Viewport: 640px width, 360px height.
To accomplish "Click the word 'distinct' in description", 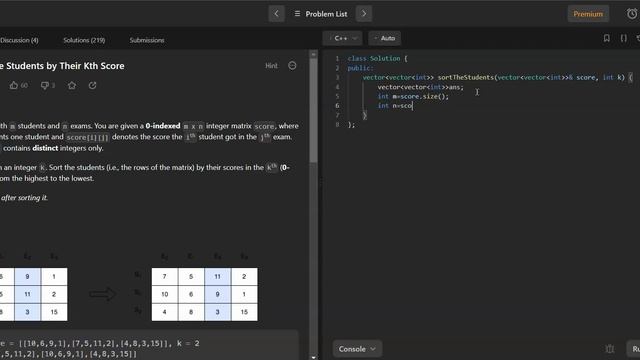I will click(45, 148).
